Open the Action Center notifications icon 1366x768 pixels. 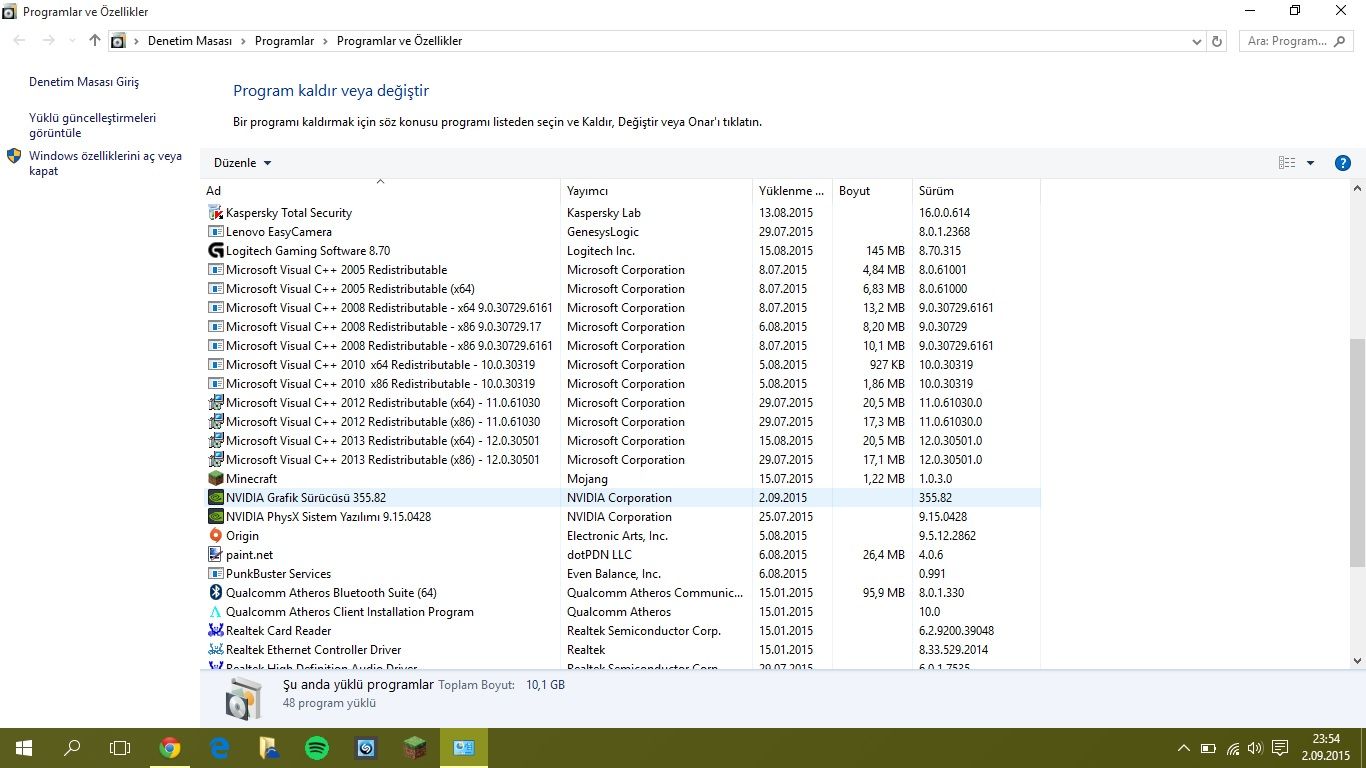[1280, 748]
